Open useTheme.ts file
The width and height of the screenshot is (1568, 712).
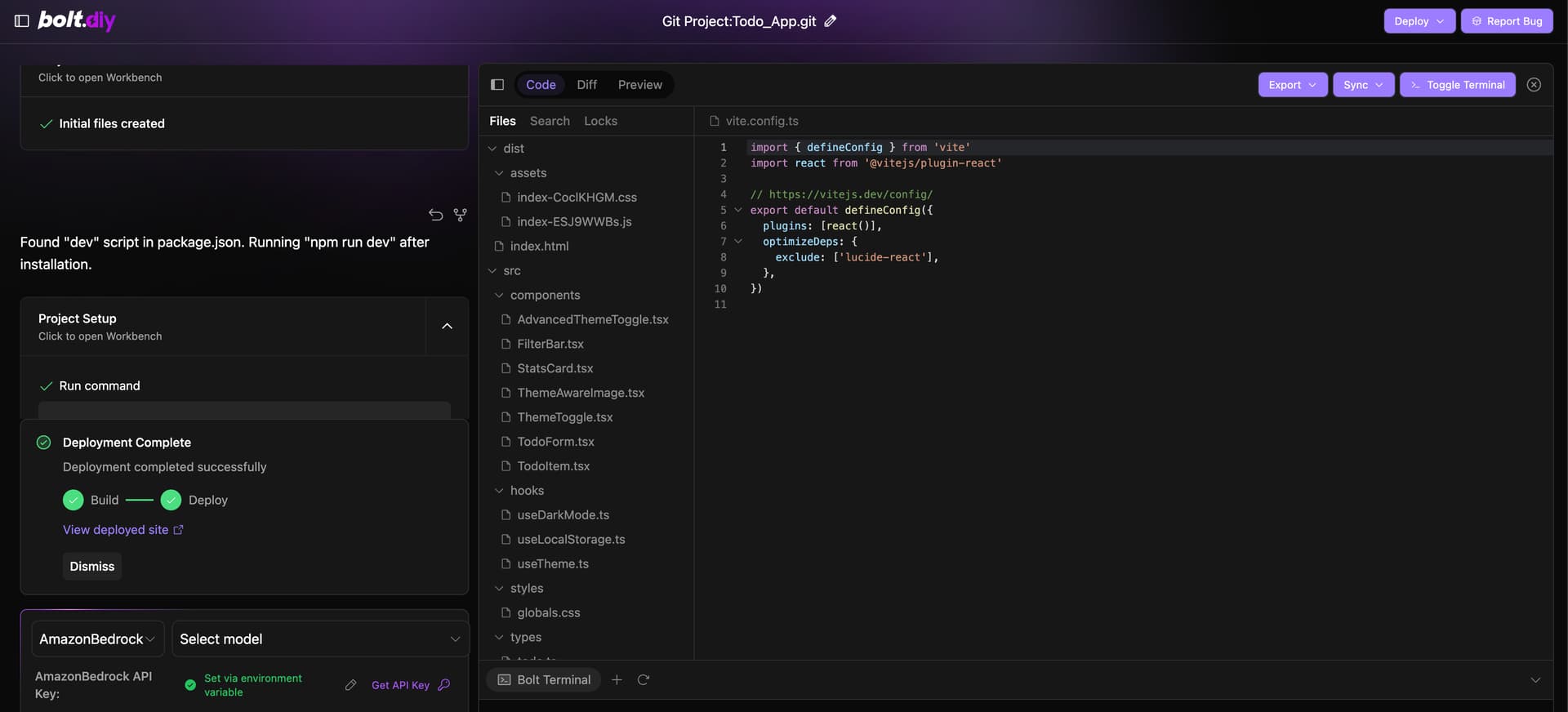pyautogui.click(x=586, y=564)
